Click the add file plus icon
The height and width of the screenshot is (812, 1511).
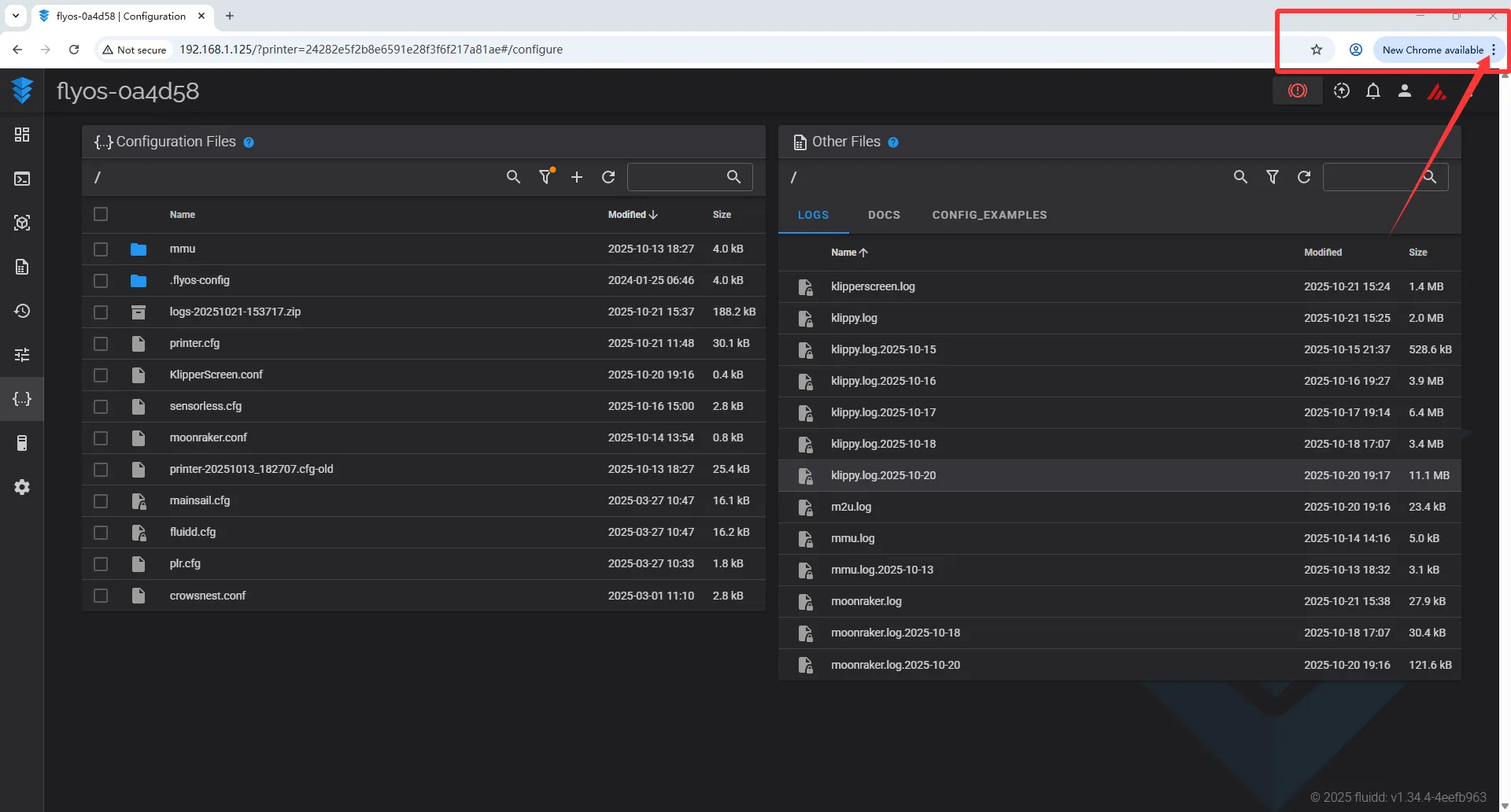click(577, 177)
